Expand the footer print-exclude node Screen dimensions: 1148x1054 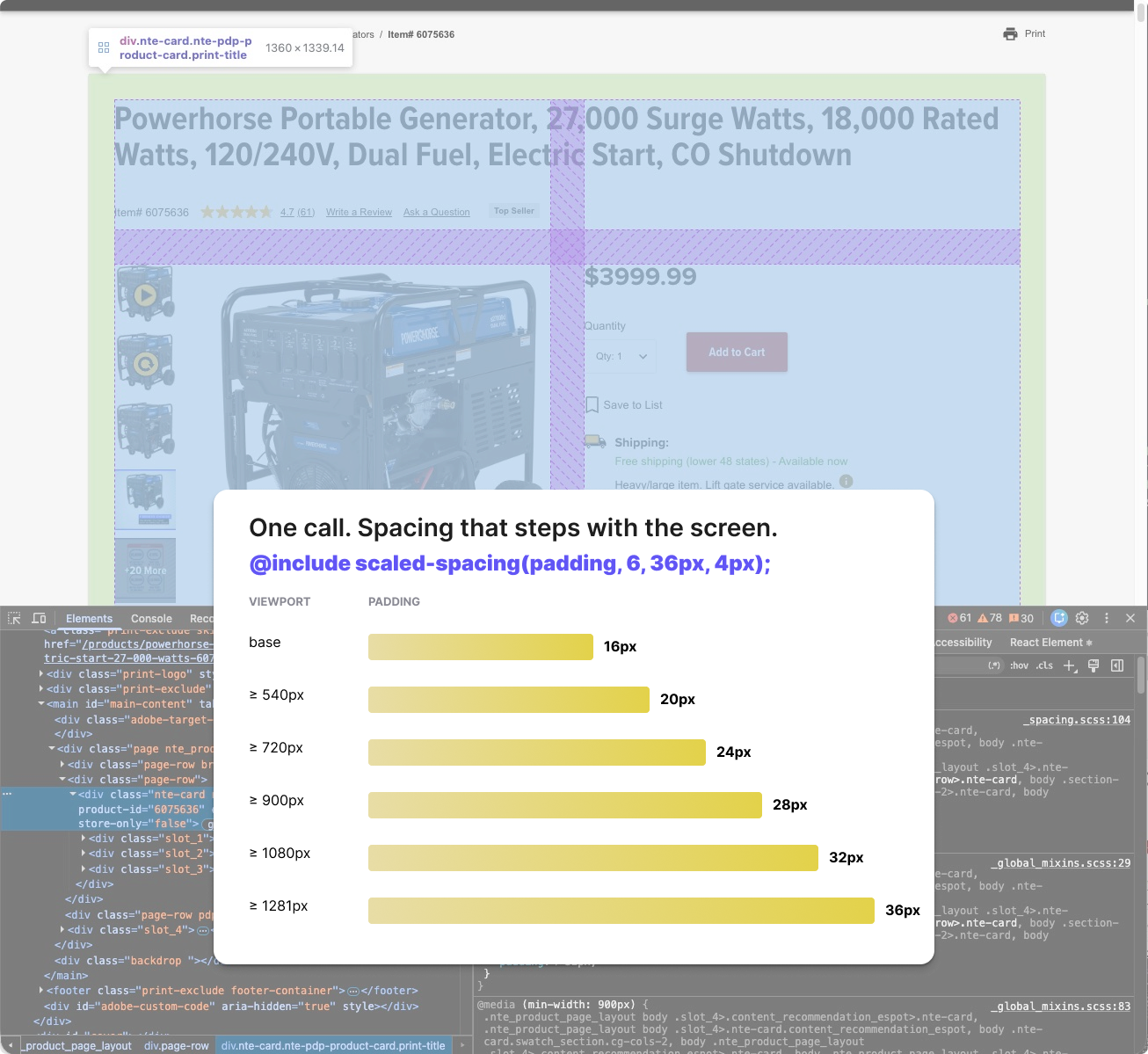(41, 990)
